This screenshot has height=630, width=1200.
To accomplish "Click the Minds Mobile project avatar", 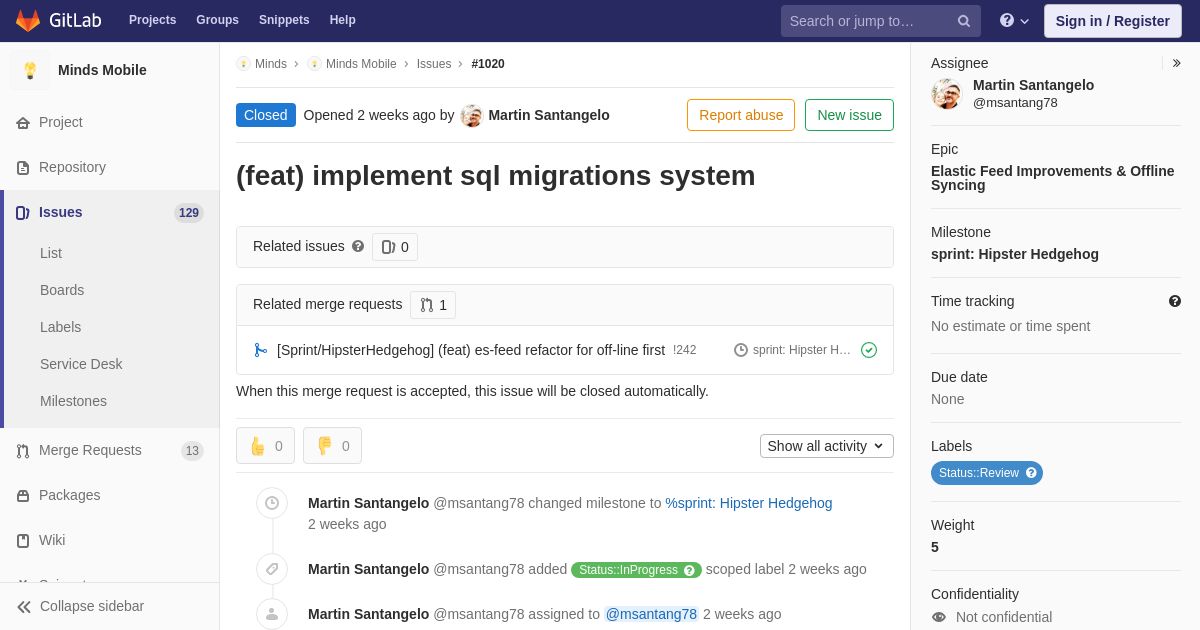I will coord(30,70).
